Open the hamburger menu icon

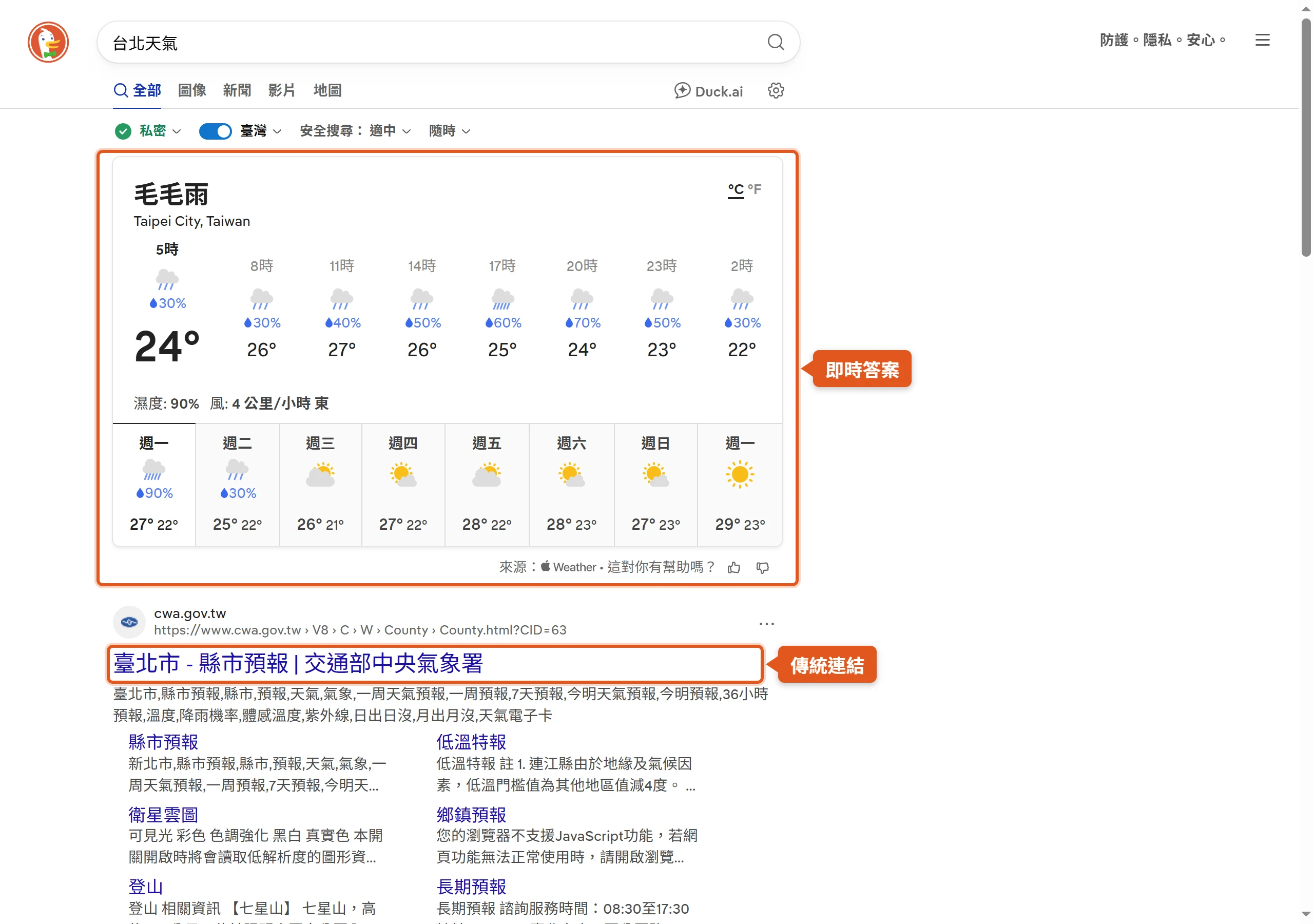point(1262,40)
